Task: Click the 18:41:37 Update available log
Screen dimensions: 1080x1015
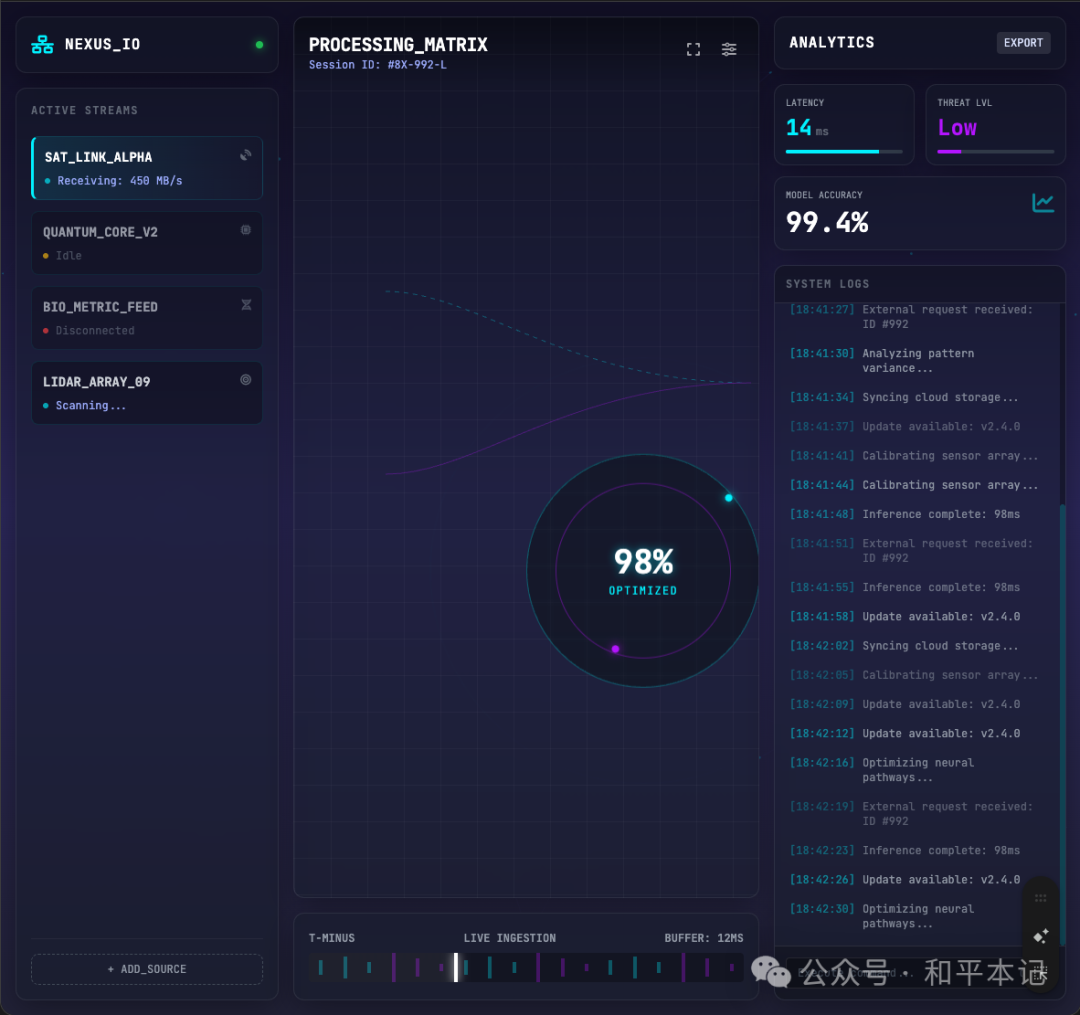Action: pos(905,426)
